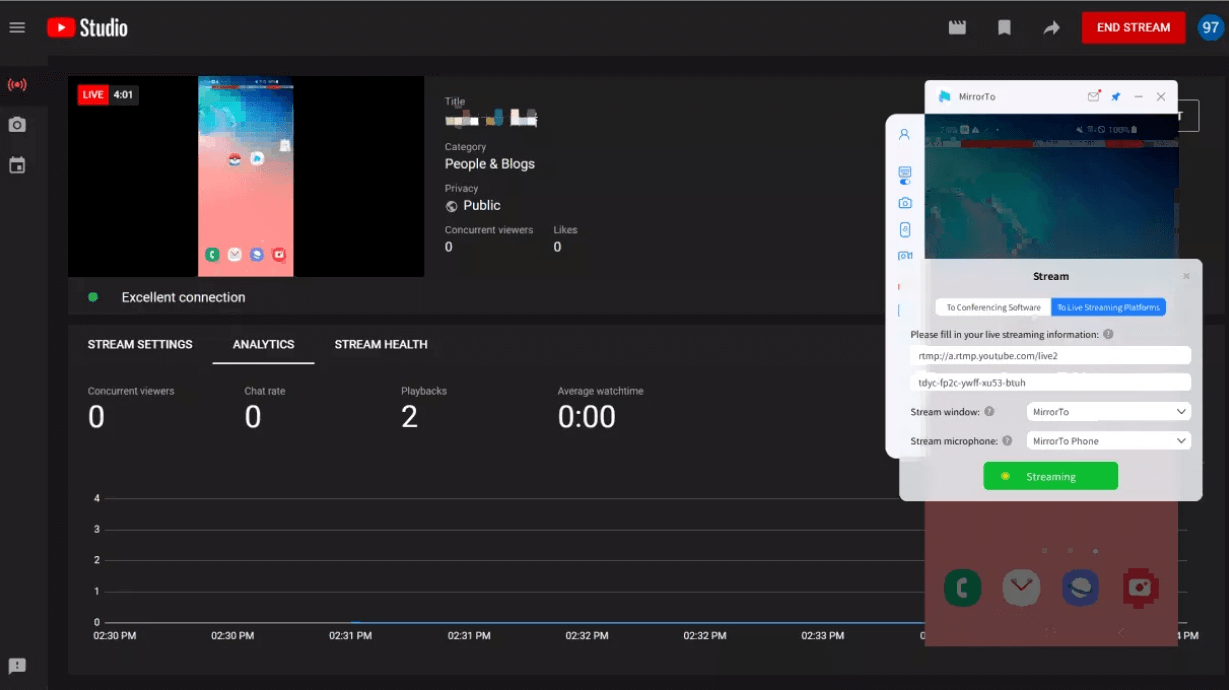Switch to the Stream Health tab

[x=381, y=344]
